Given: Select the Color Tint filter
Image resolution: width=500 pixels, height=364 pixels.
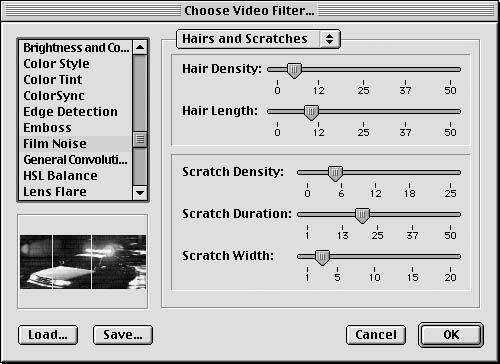Looking at the screenshot, I should (76, 80).
